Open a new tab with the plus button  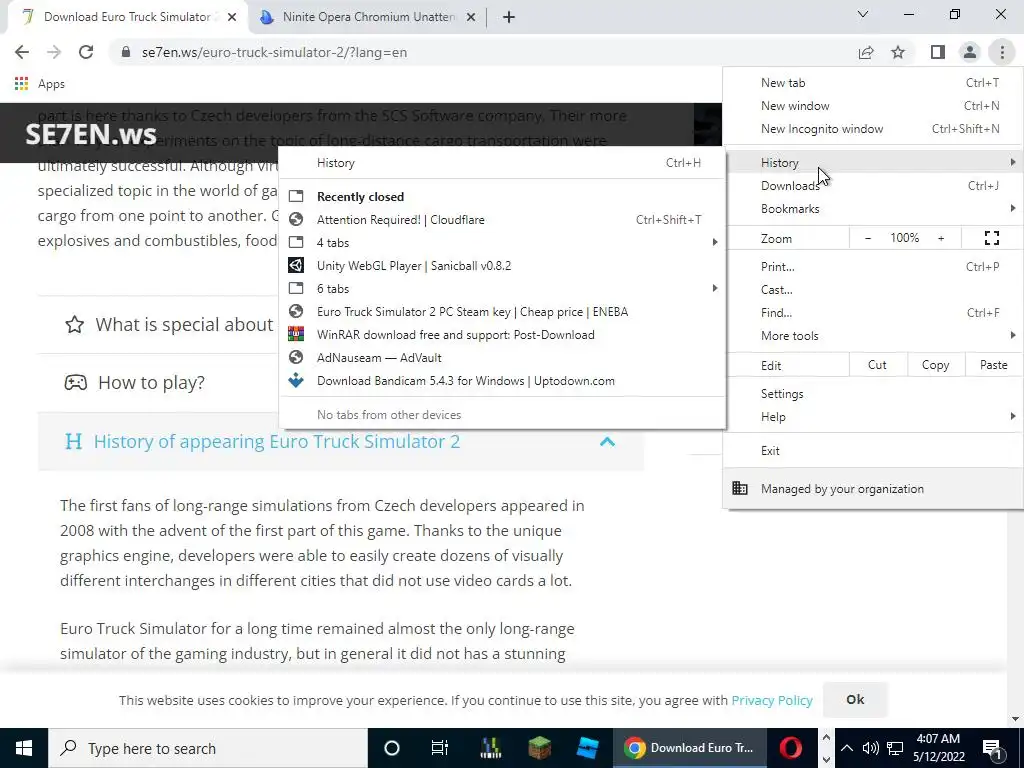509,17
